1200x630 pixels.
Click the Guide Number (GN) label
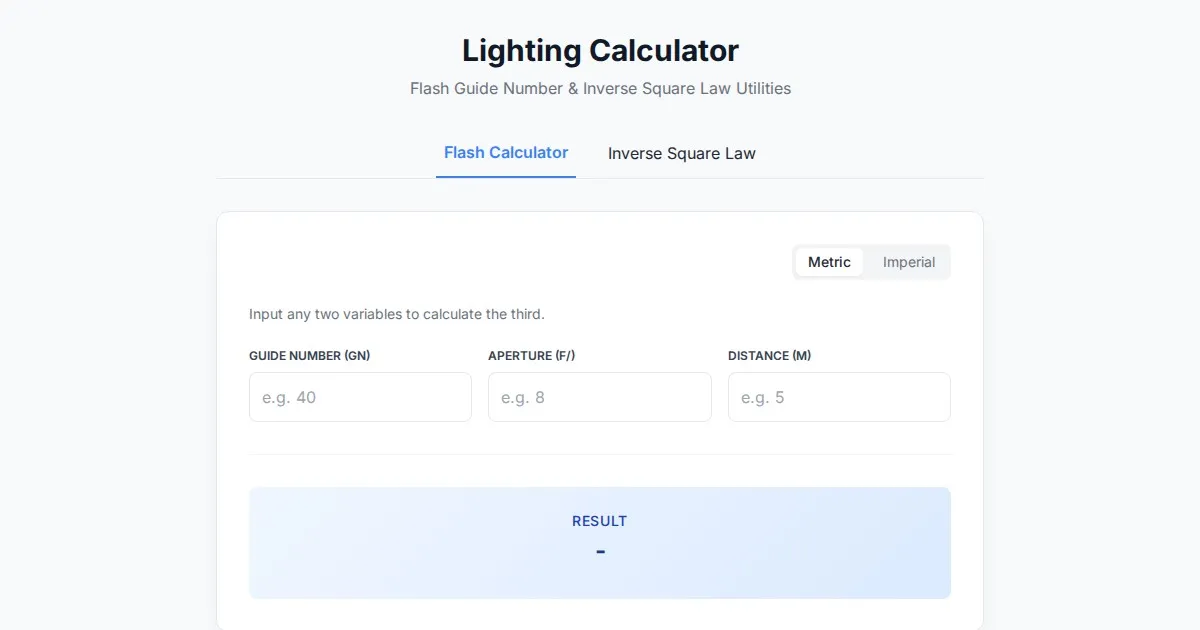tap(310, 356)
